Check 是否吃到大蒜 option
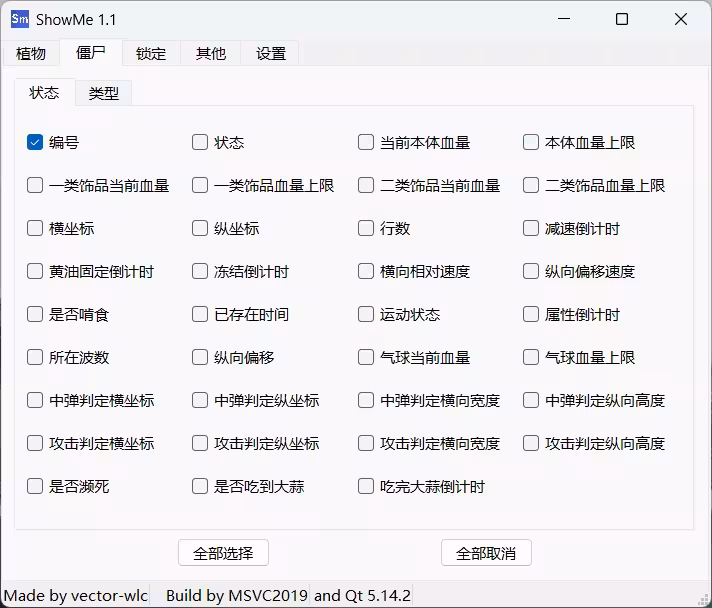712x608 pixels. tap(200, 486)
